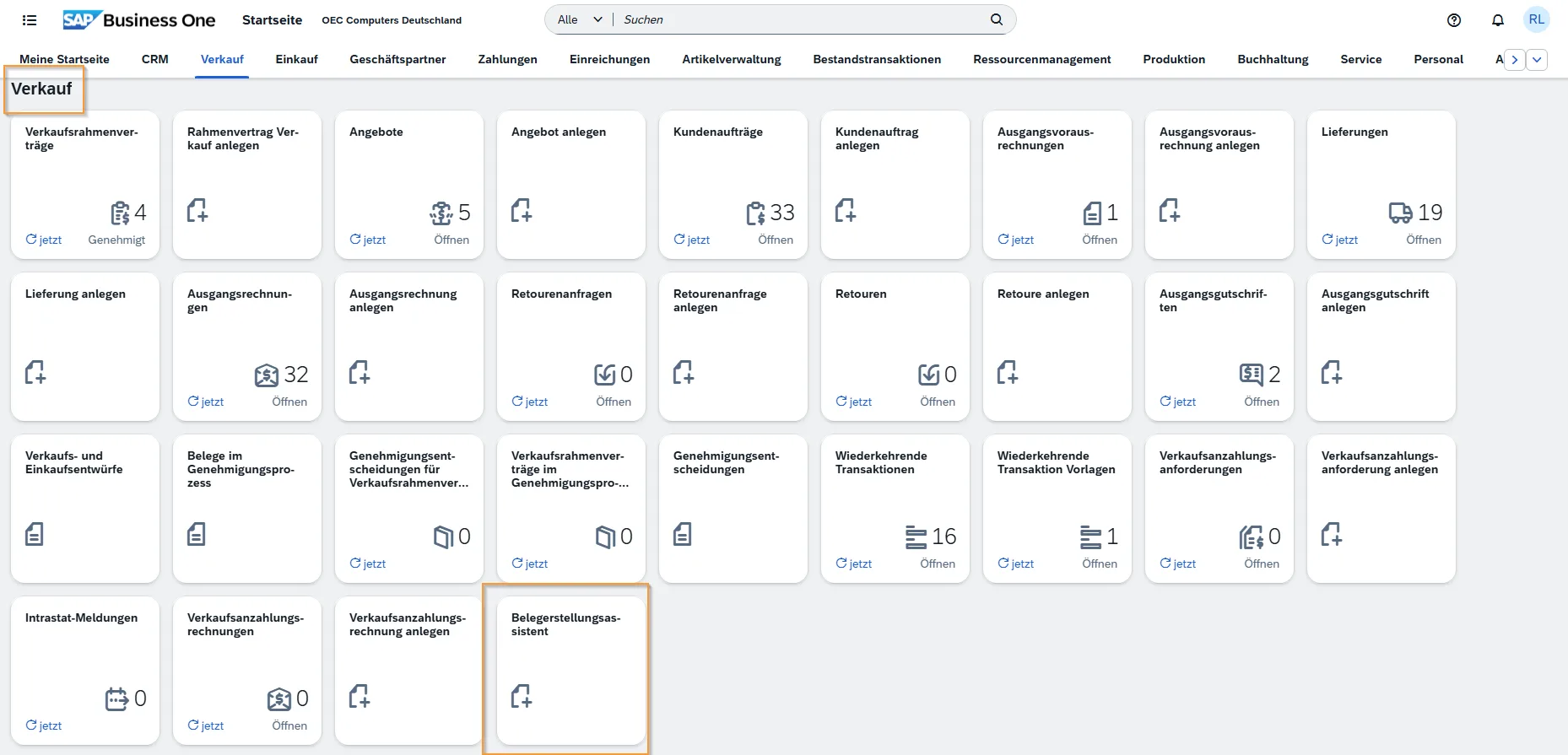1568x755 pixels.
Task: Open the Buchhaltung tab
Action: [x=1273, y=59]
